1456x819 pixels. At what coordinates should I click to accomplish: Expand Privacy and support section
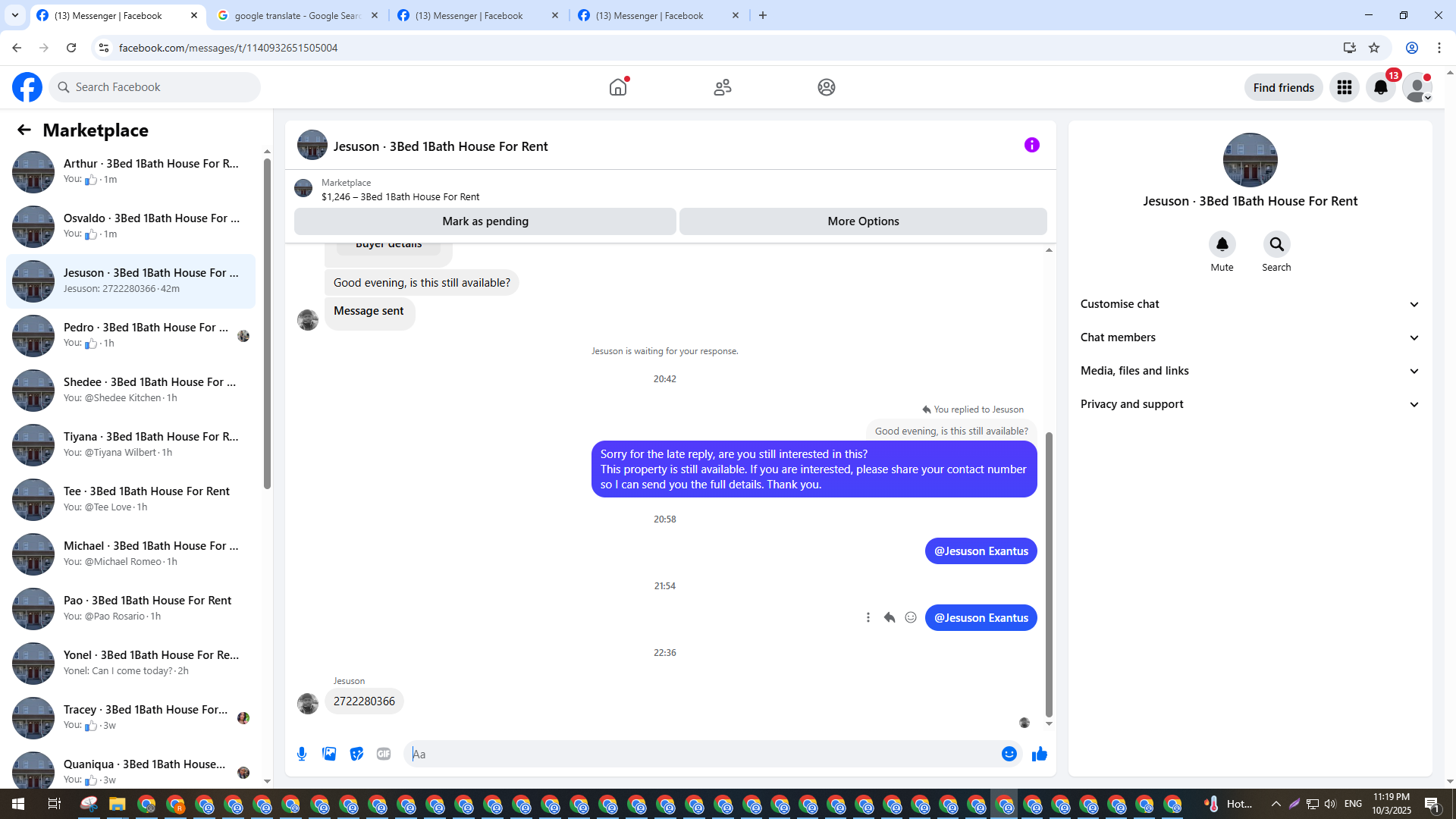click(1250, 404)
